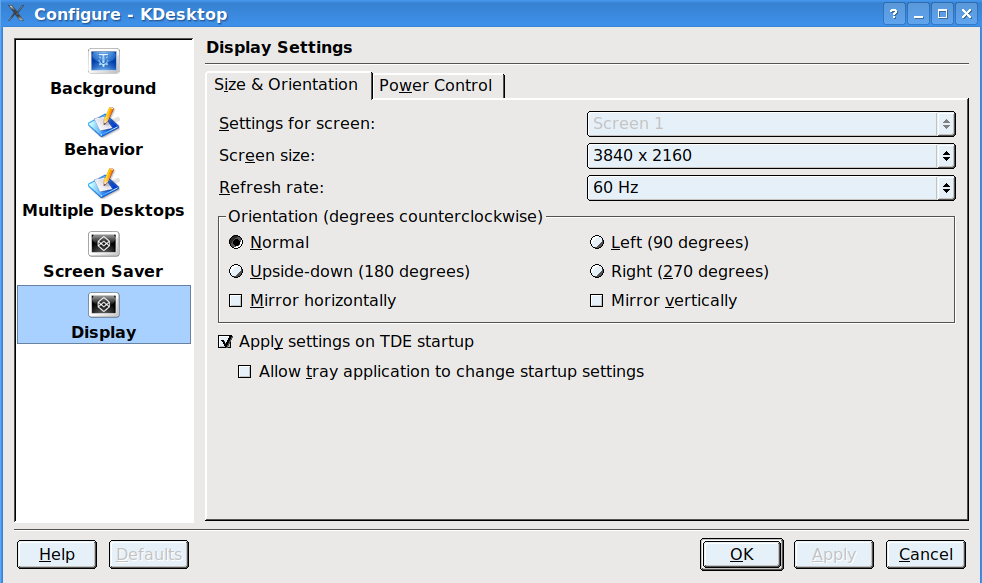Enable Mirror horizontally checkbox
Screen dimensions: 982x583
pyautogui.click(x=236, y=300)
